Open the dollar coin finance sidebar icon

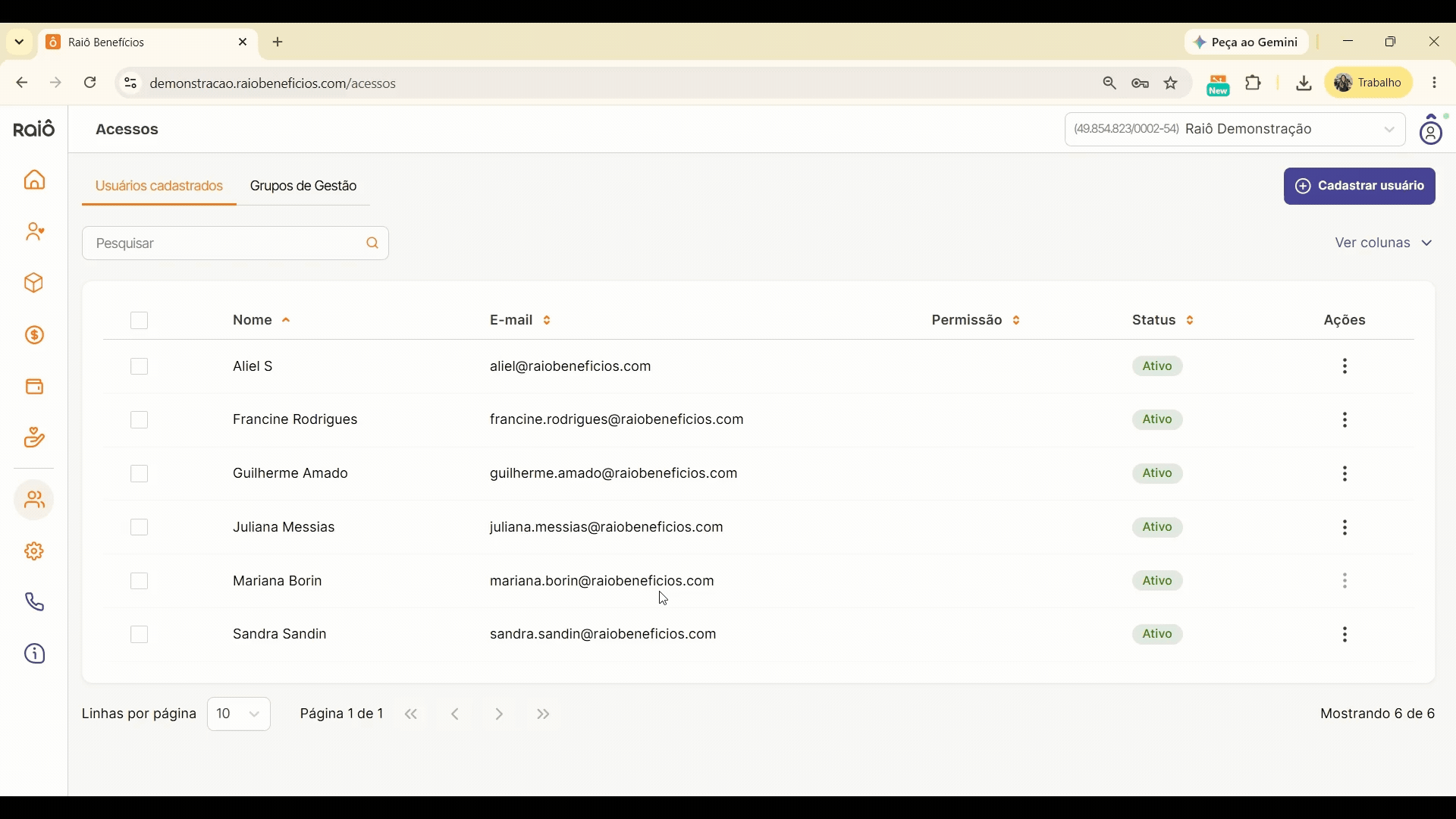tap(35, 337)
